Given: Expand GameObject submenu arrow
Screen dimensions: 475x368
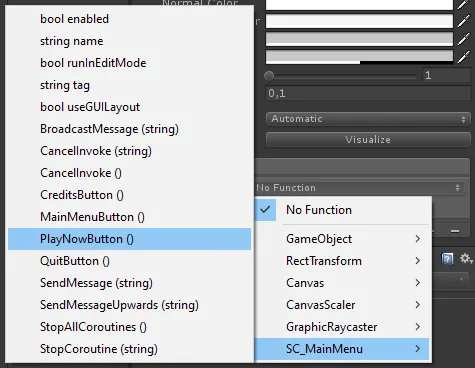Looking at the screenshot, I should pos(418,239).
